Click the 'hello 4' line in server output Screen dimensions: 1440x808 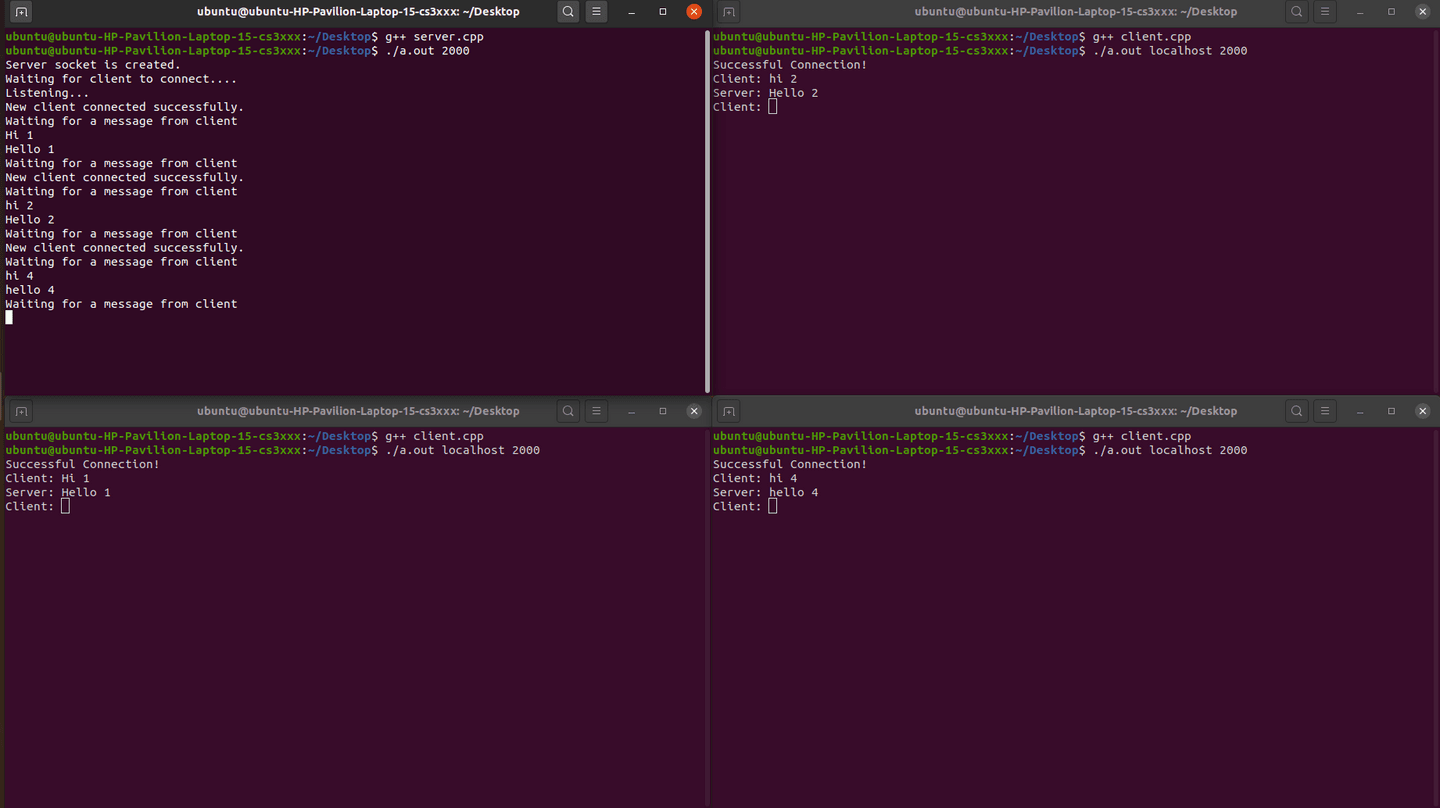pos(30,290)
